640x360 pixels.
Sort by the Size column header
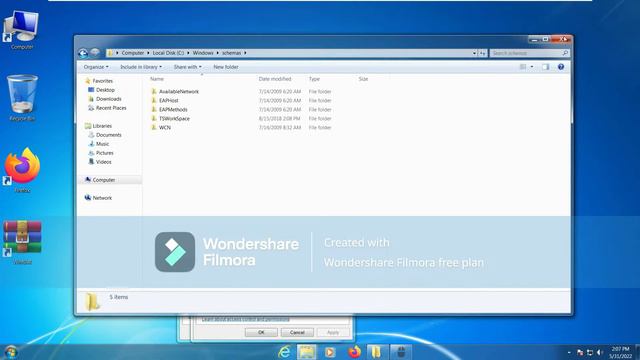click(x=363, y=79)
